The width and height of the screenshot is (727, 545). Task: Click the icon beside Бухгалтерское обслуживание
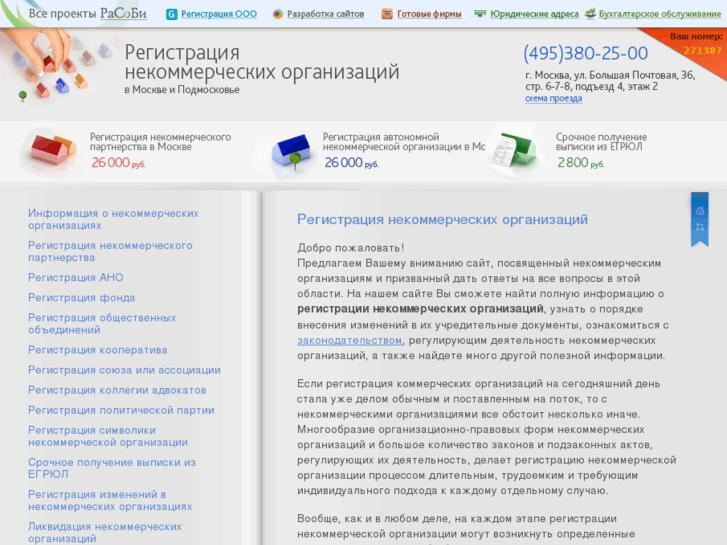(x=590, y=13)
